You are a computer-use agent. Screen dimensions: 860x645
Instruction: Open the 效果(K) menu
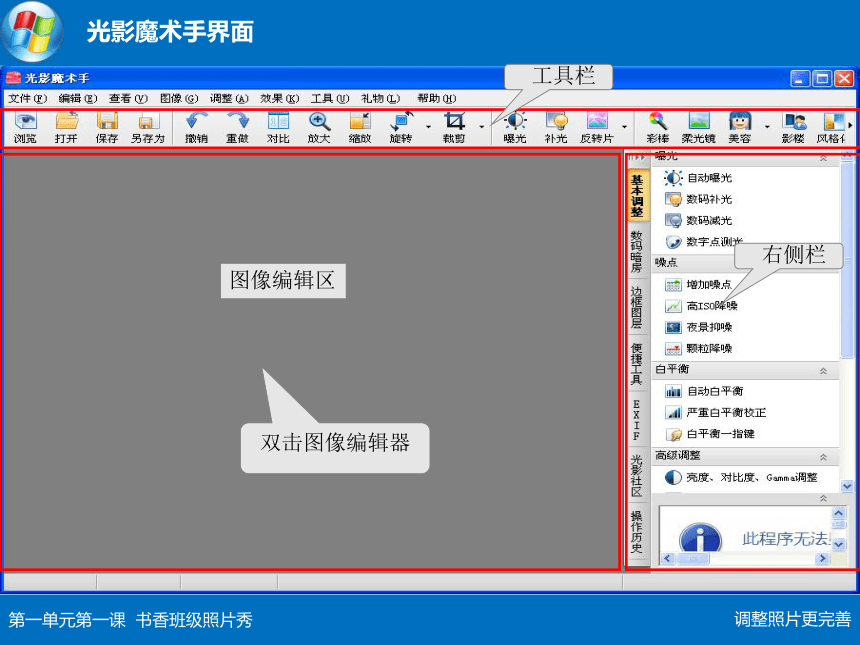279,99
